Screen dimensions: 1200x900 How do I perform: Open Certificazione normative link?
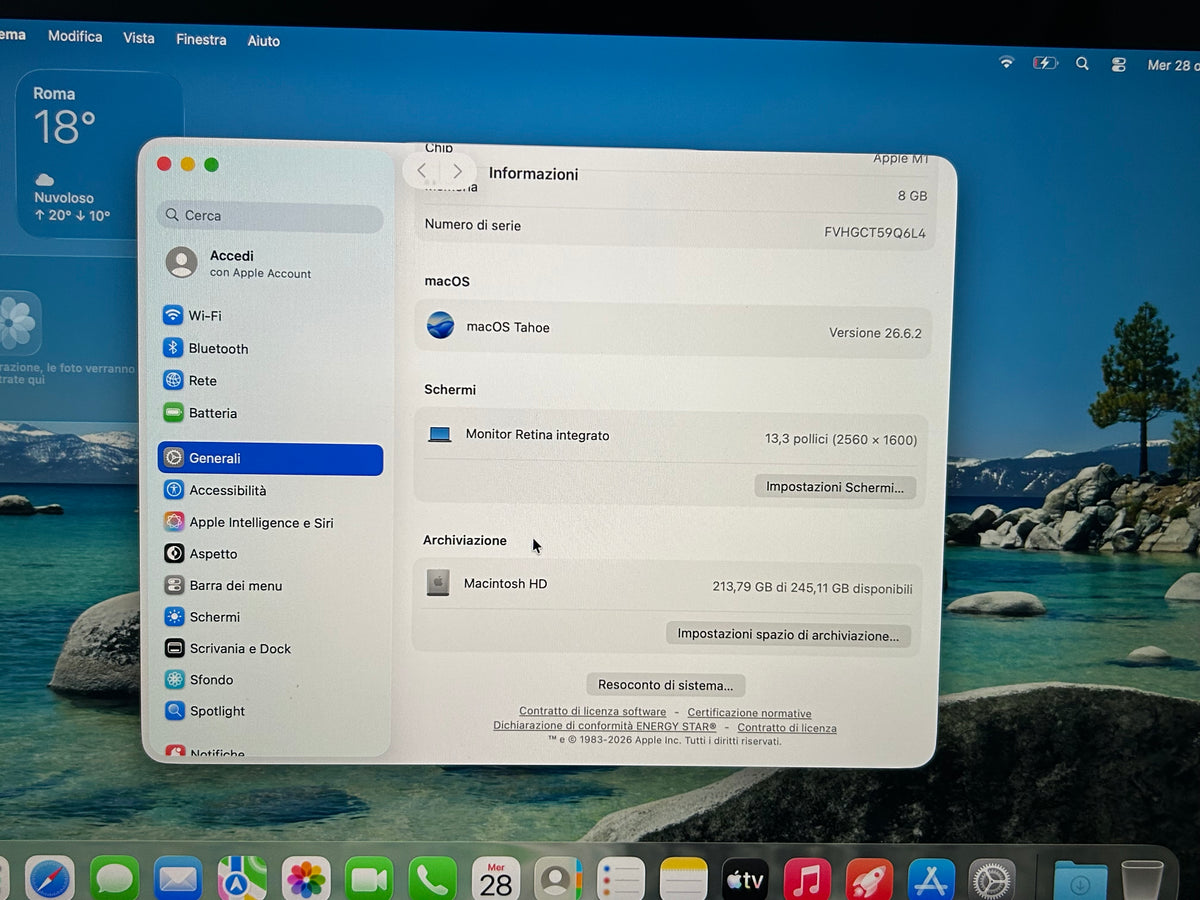[x=749, y=713]
